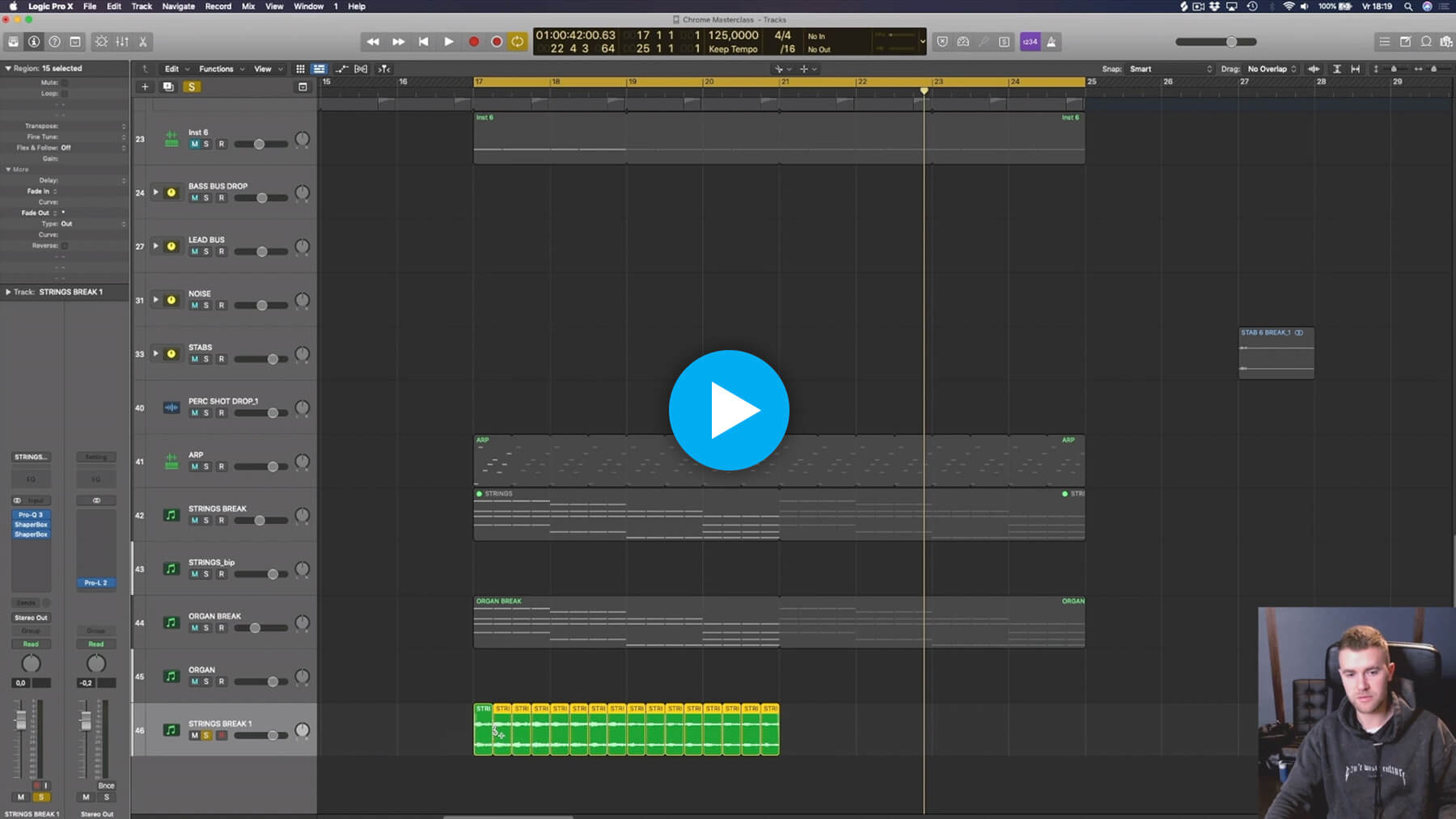Open the Drag No Overlap dropdown
Viewport: 1456px width, 819px height.
click(1272, 69)
